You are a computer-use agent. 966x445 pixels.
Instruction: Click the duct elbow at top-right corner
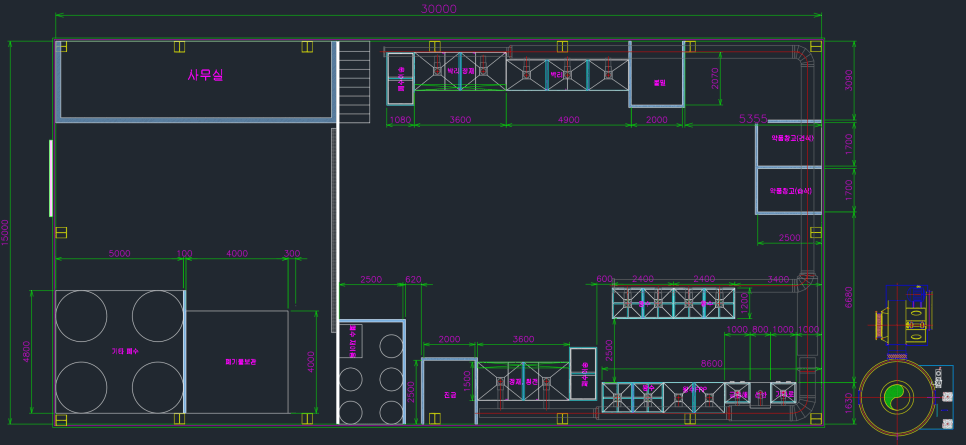tap(804, 58)
